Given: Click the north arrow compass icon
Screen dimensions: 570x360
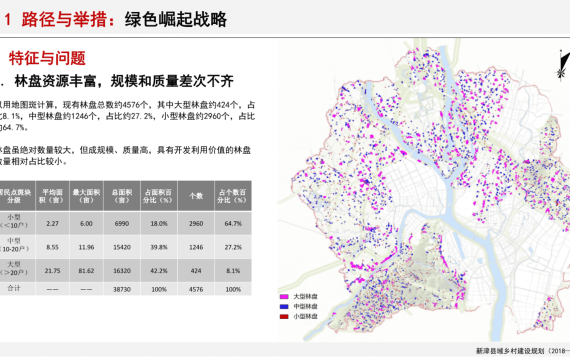Looking at the screenshot, I should click(x=563, y=64).
